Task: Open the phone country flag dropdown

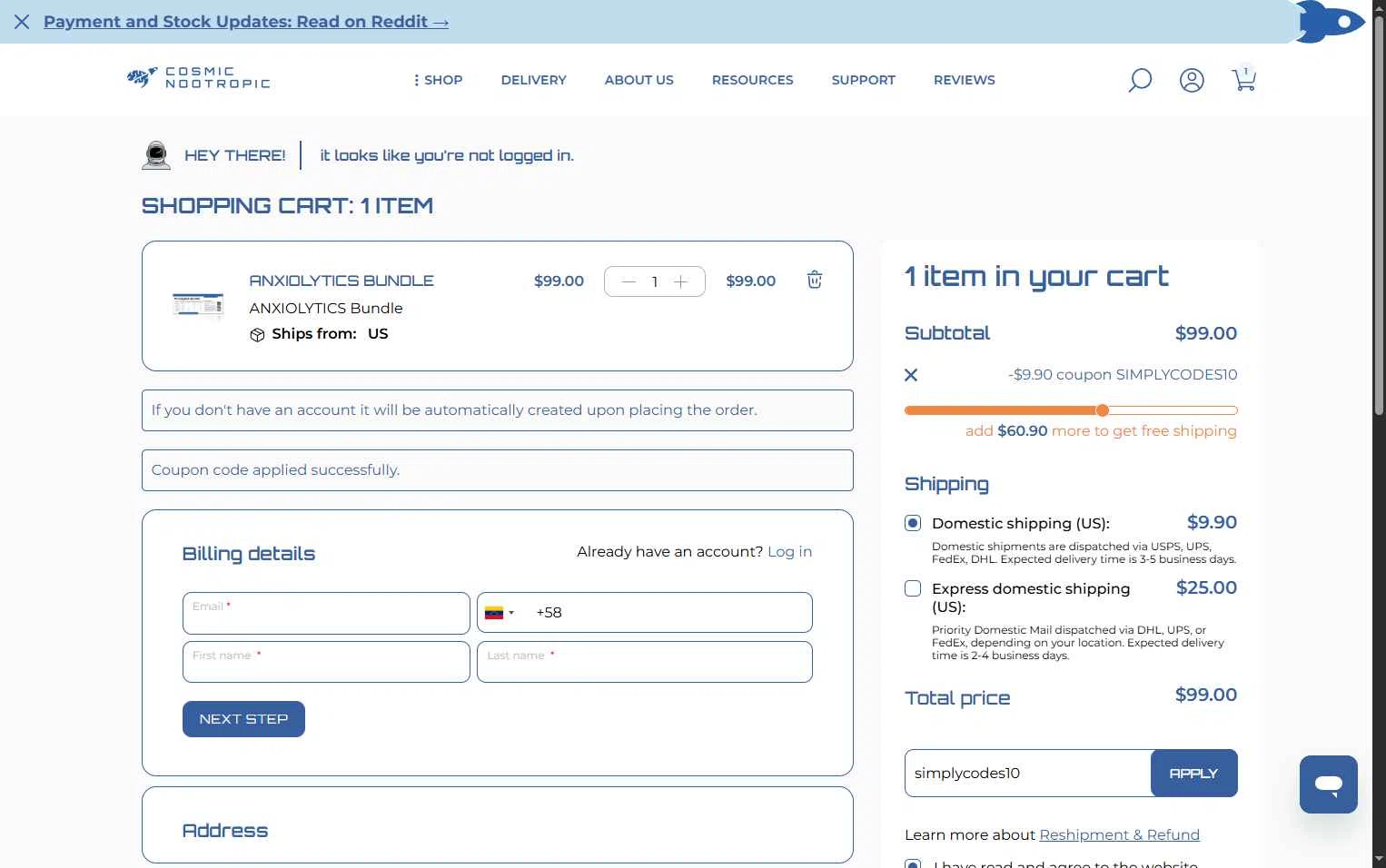Action: 500,613
